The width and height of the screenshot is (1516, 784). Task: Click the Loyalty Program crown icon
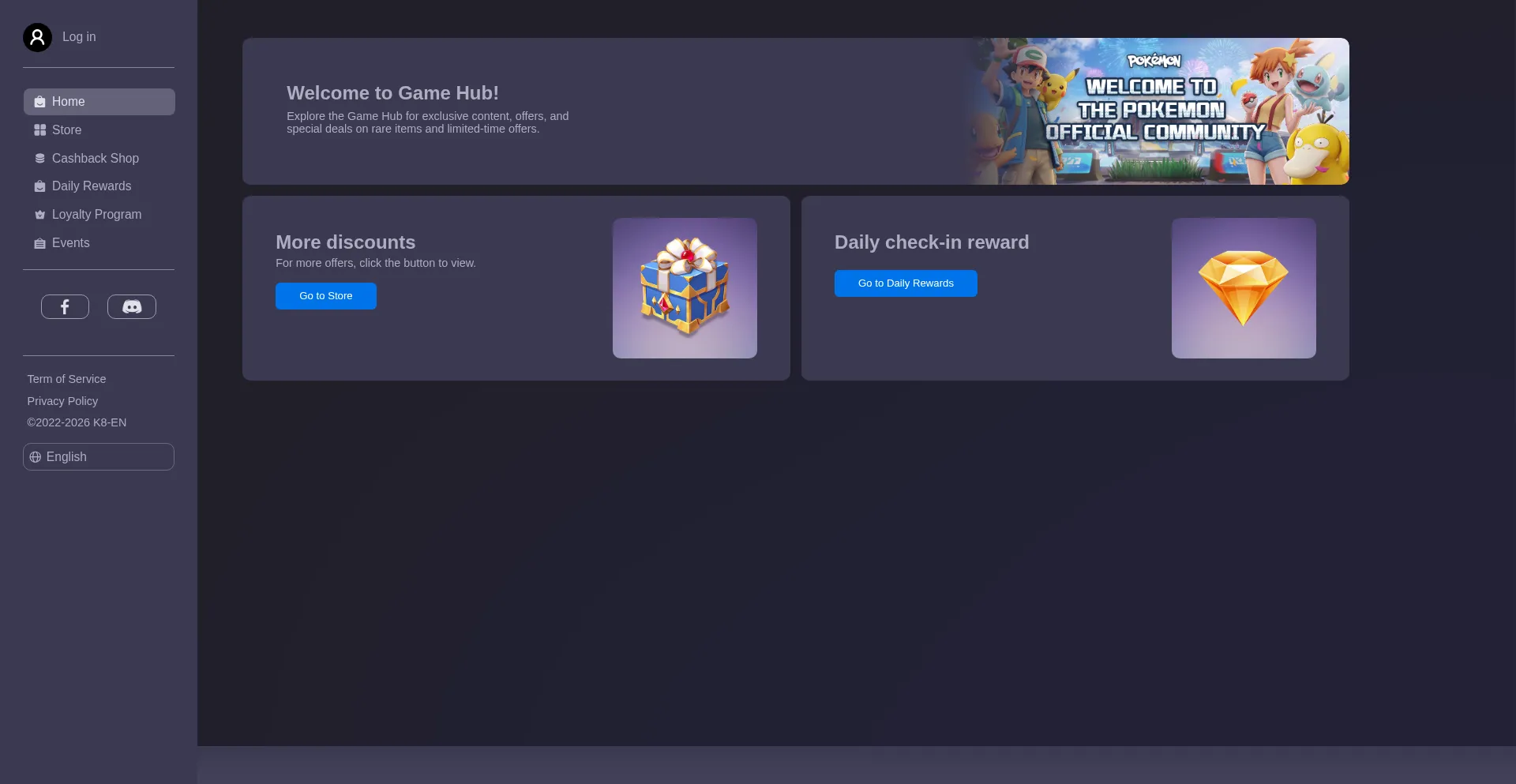coord(39,215)
